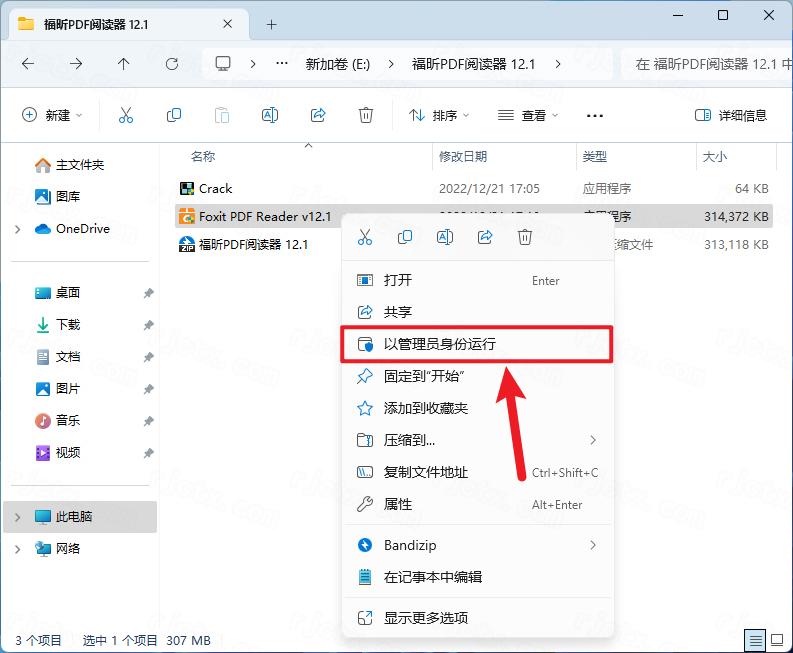793x653 pixels.
Task: Refresh the folder view
Action: tap(172, 64)
